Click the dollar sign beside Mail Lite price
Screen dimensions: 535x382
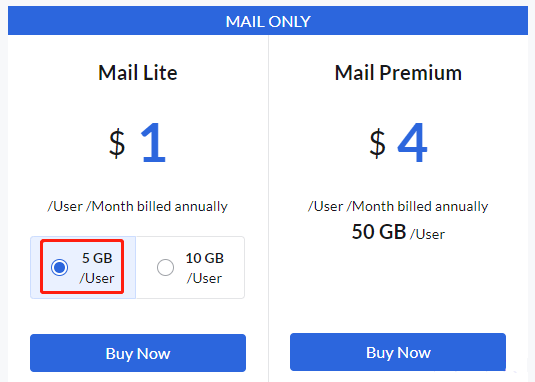(117, 143)
